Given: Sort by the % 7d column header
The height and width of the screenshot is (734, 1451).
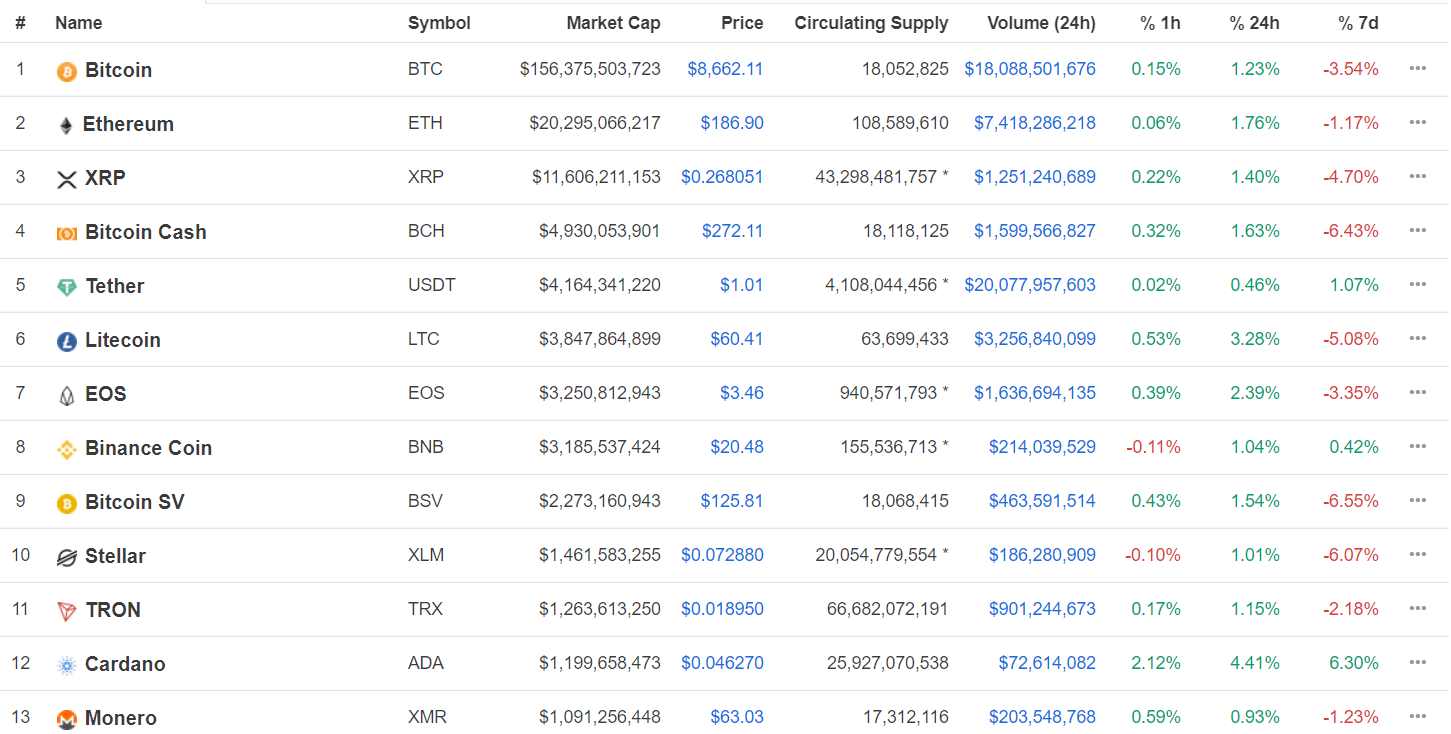Looking at the screenshot, I should point(1358,22).
